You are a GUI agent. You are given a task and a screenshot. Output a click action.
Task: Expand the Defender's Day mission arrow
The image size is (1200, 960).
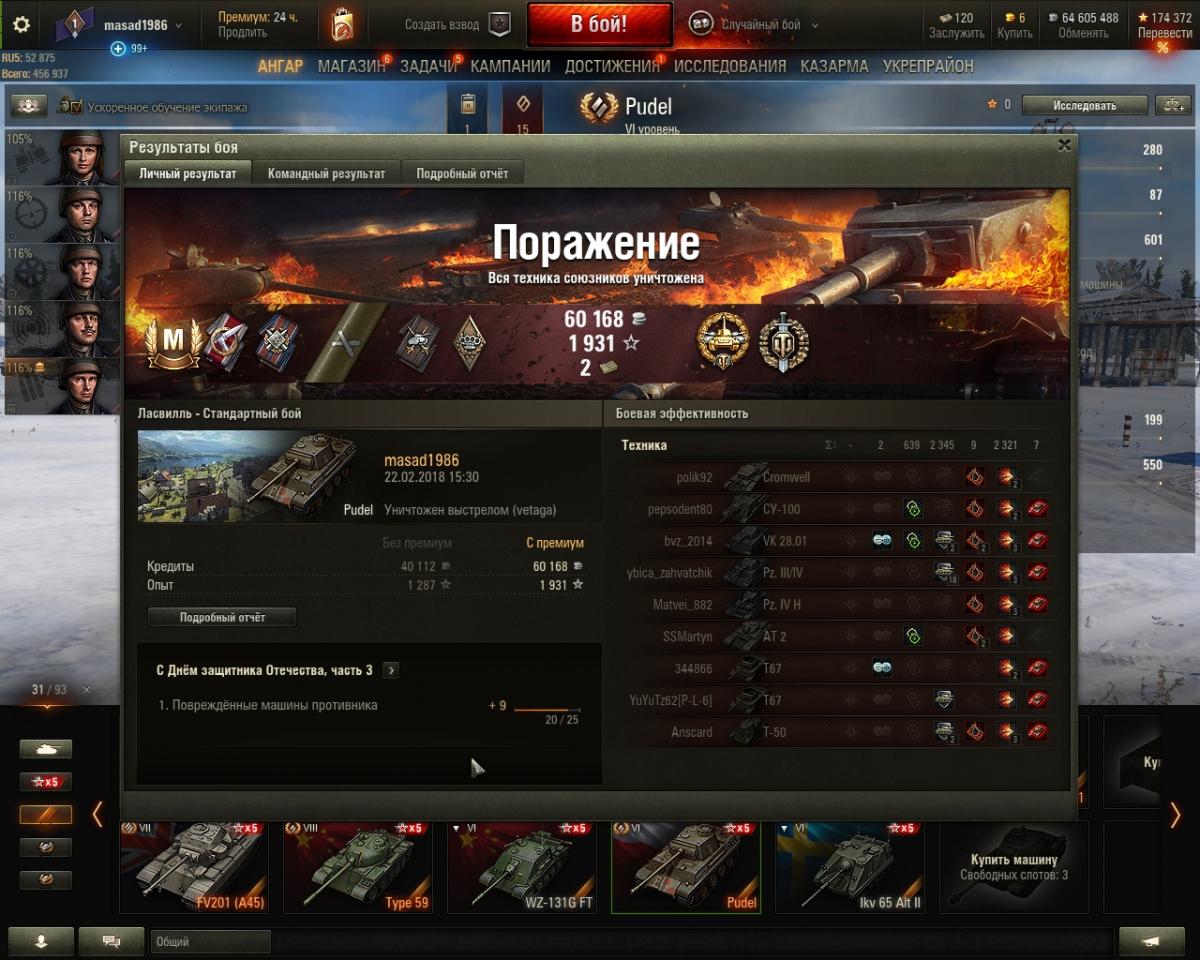(391, 670)
